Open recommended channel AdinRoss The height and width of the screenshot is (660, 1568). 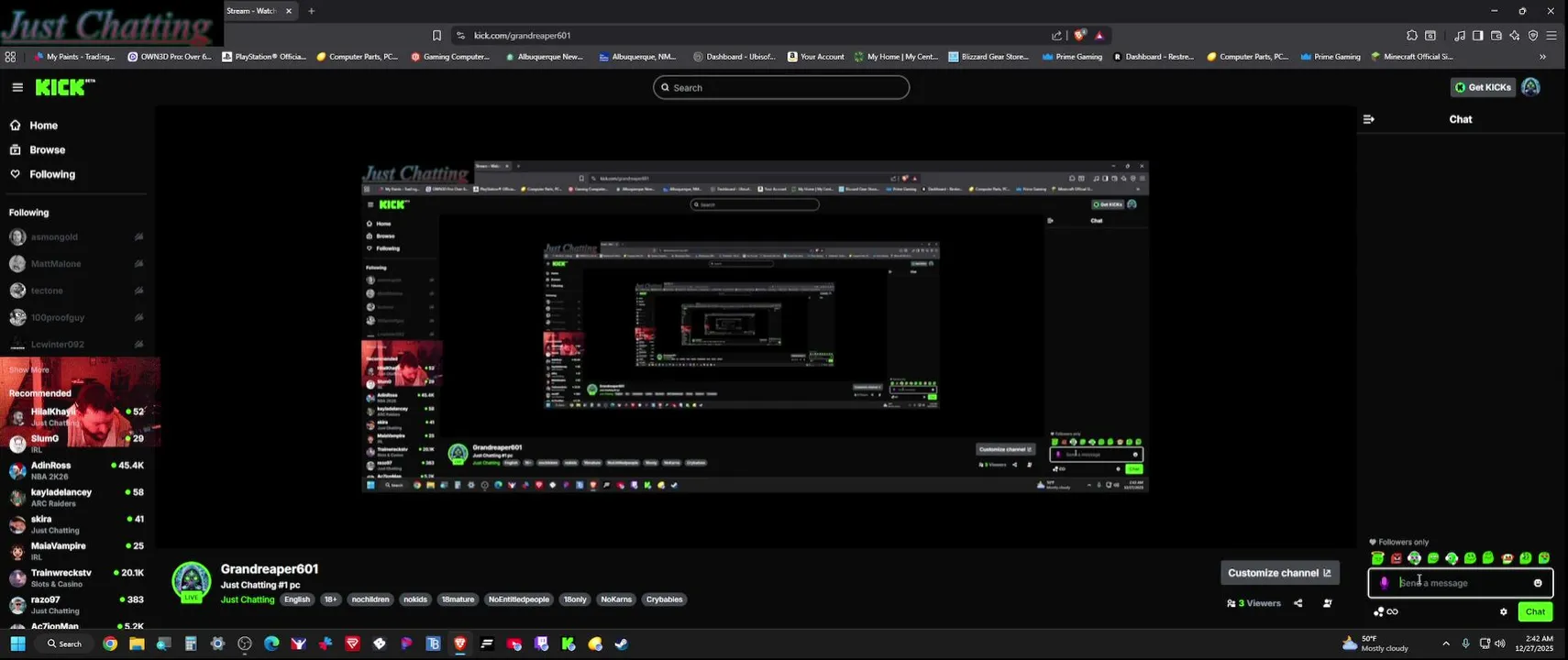point(77,470)
